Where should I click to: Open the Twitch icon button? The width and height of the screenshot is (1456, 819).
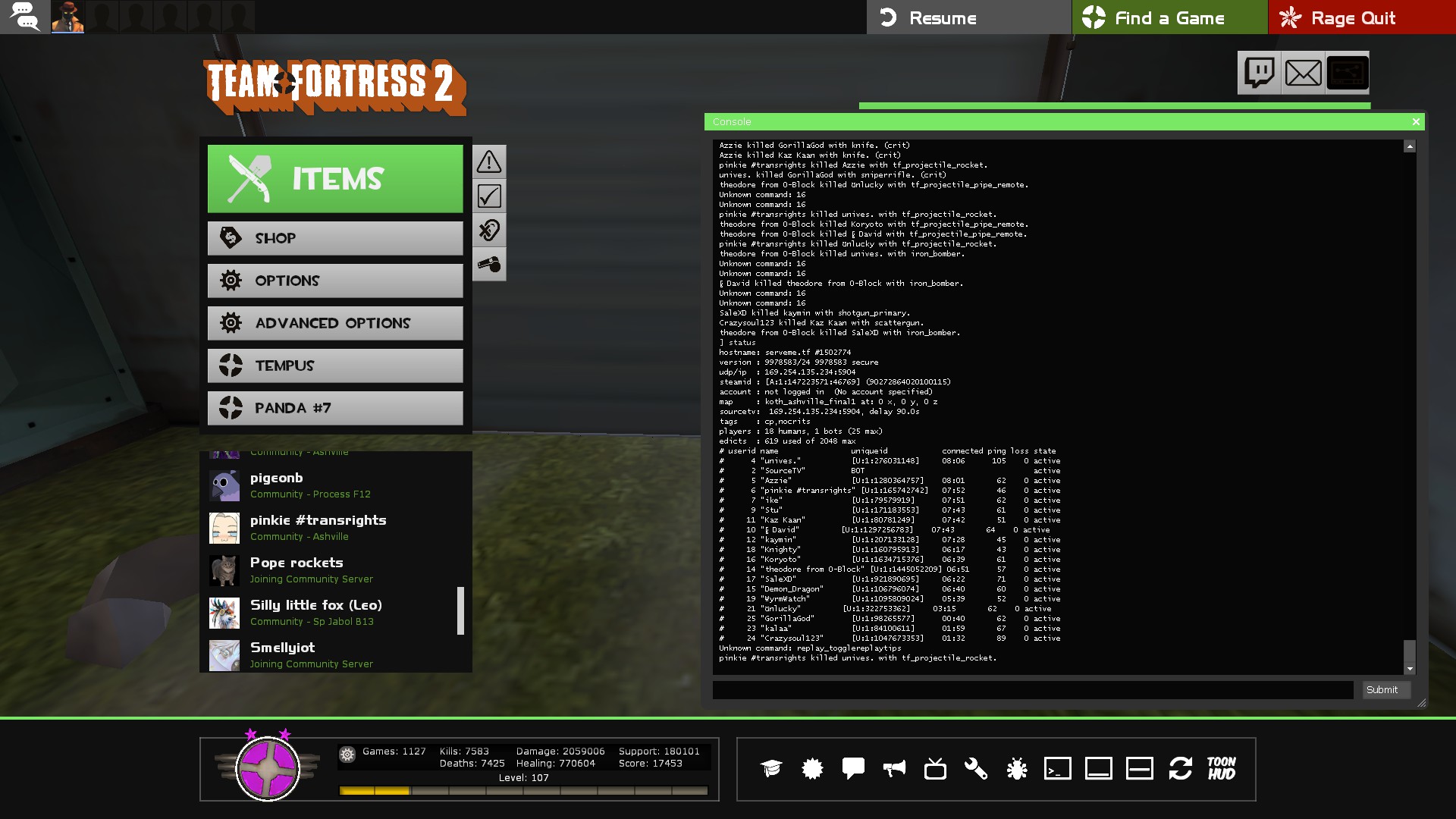pos(1259,74)
